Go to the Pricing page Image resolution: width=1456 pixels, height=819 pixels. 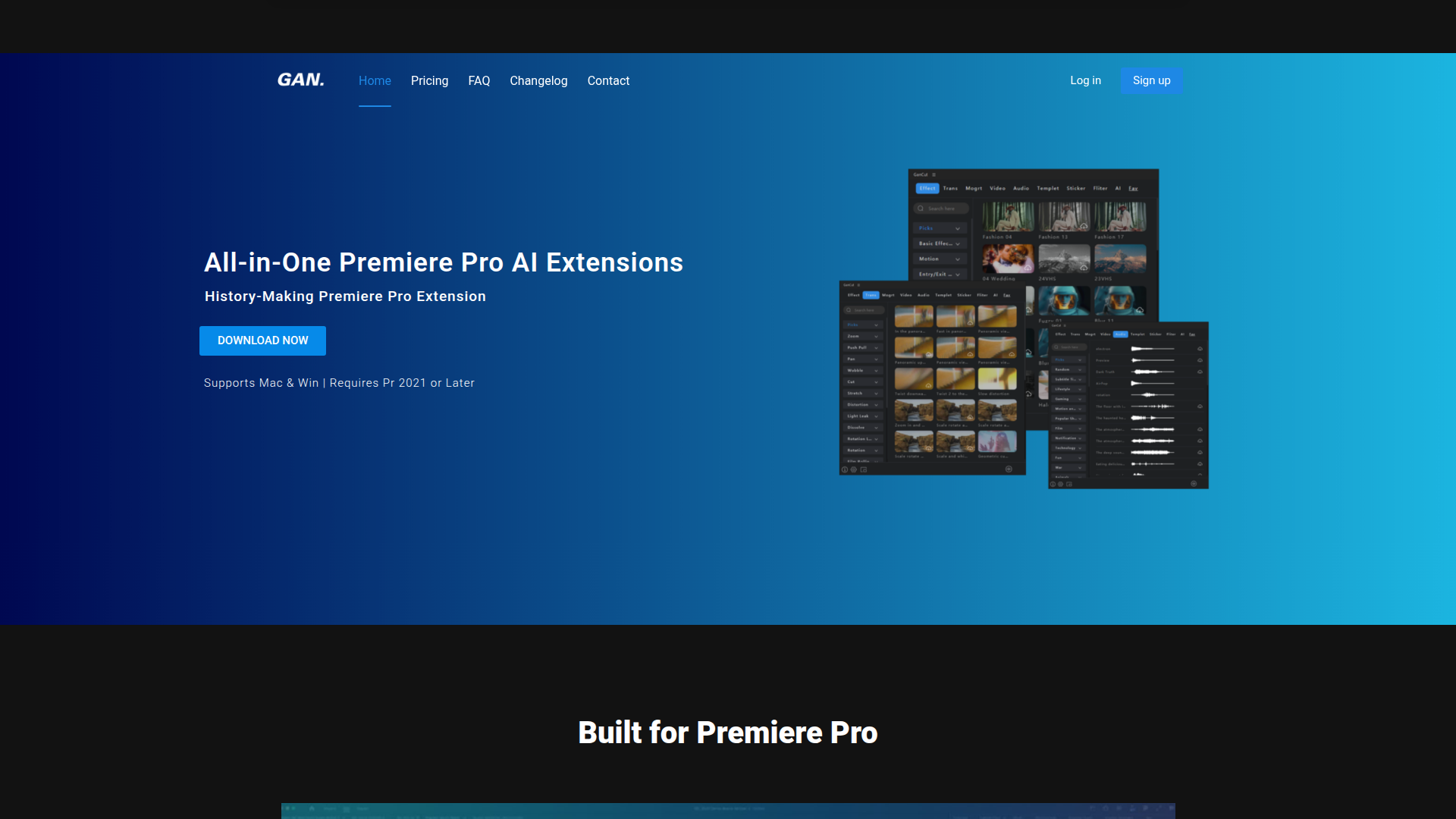pyautogui.click(x=429, y=80)
